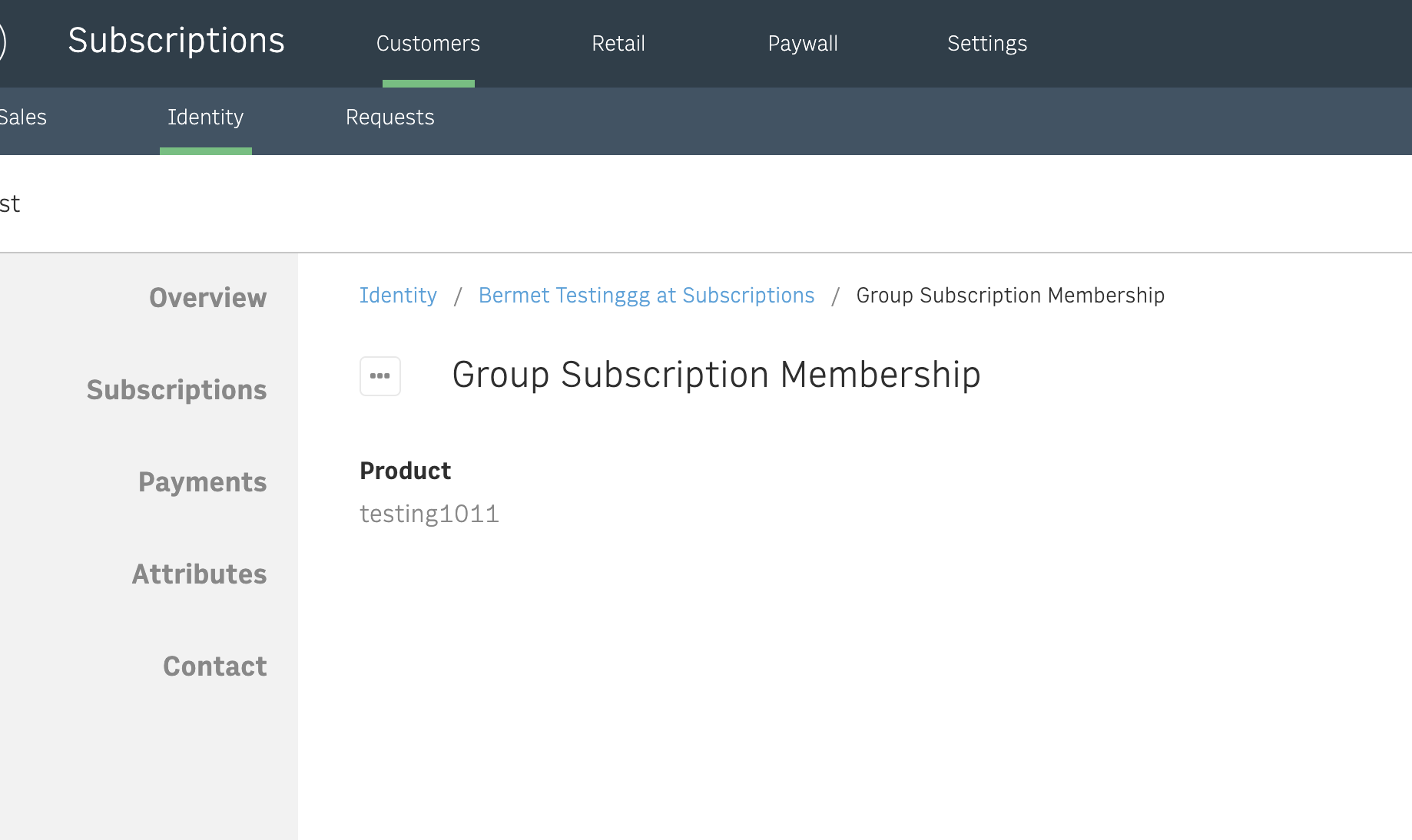Switch to the Customers top tab
Viewport: 1412px width, 840px height.
428,44
